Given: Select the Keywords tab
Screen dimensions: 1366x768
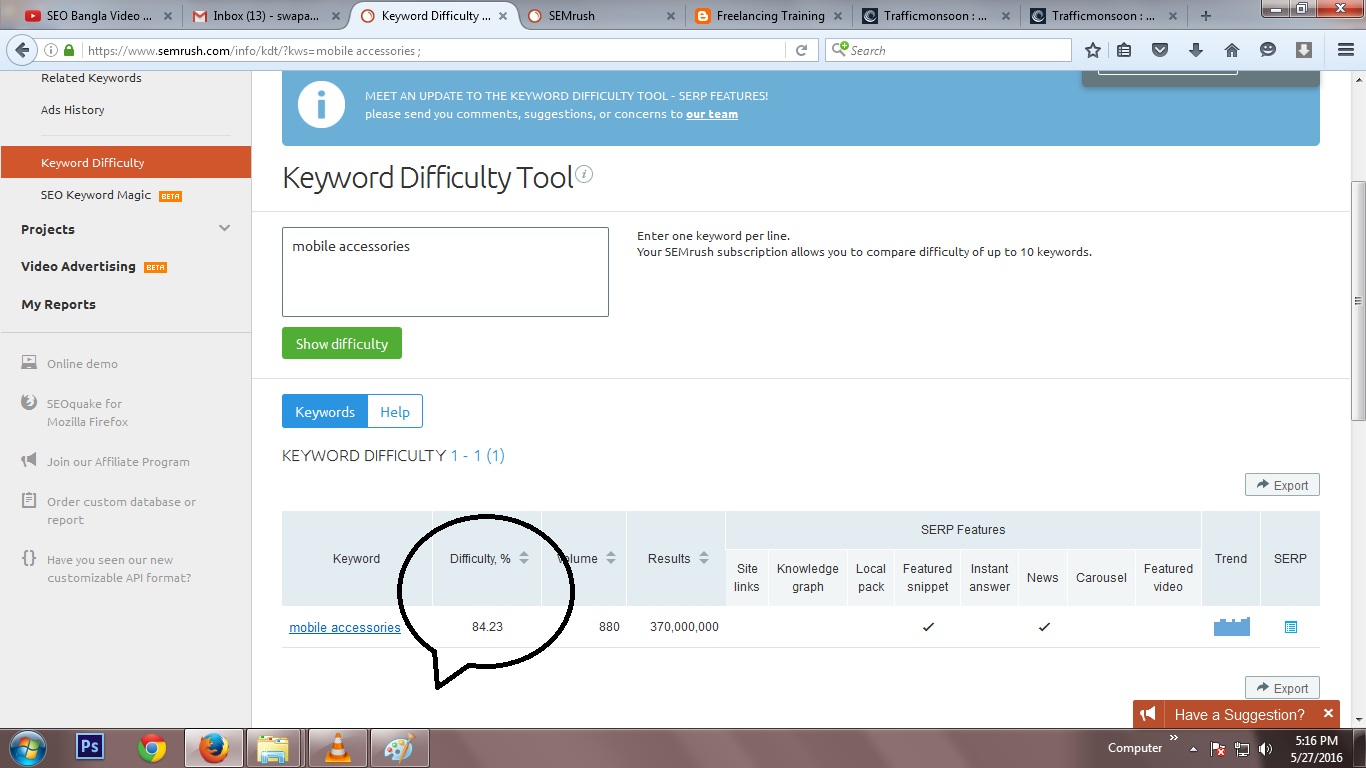Looking at the screenshot, I should point(325,412).
